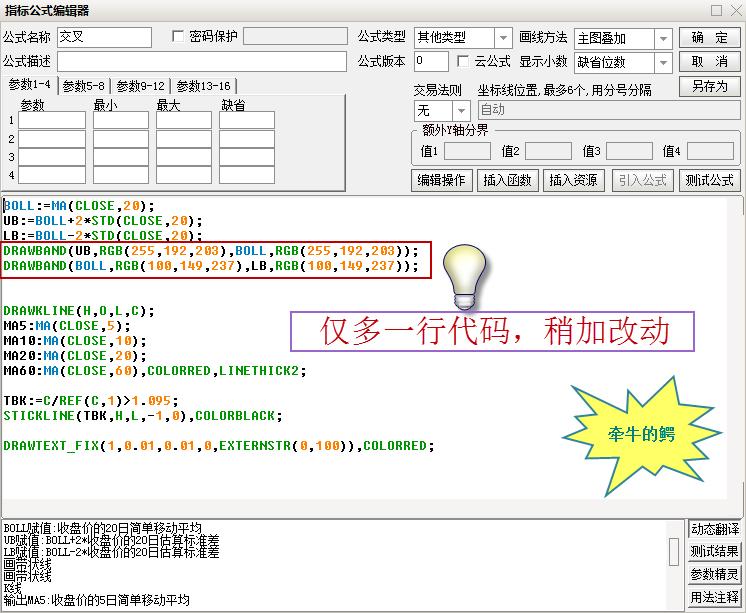This screenshot has width=746, height=613.
Task: Run 测试公式 to test the formula
Action: (x=709, y=180)
